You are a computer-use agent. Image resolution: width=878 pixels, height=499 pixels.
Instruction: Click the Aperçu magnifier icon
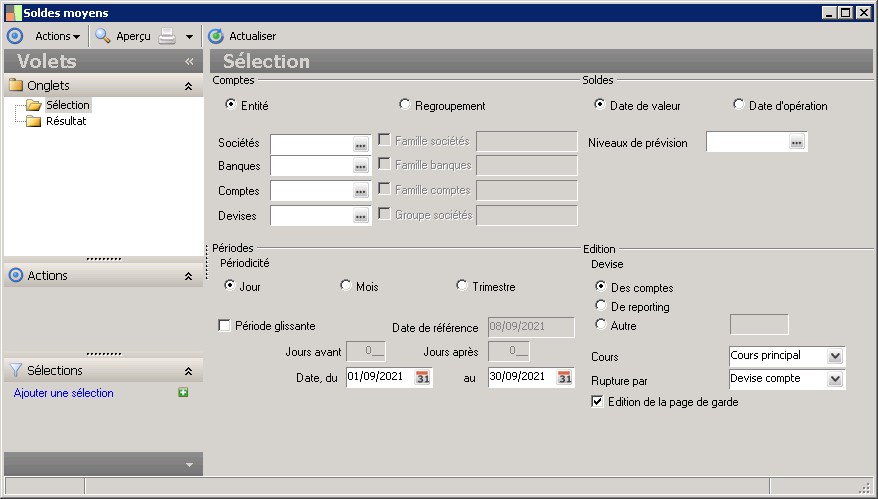[102, 36]
